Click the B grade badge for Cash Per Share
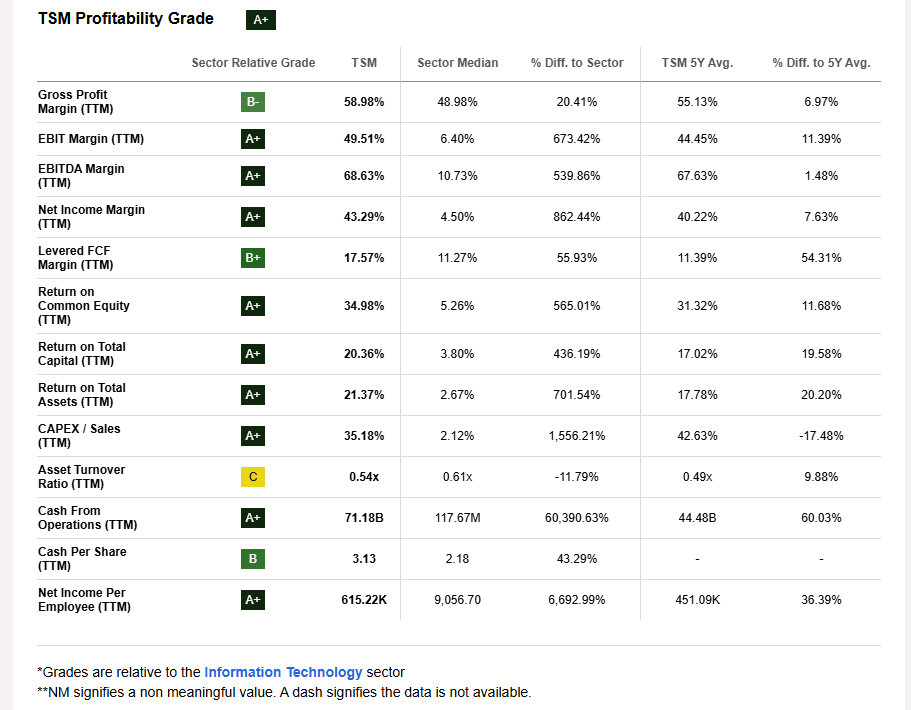This screenshot has height=710, width=911. pos(253,559)
